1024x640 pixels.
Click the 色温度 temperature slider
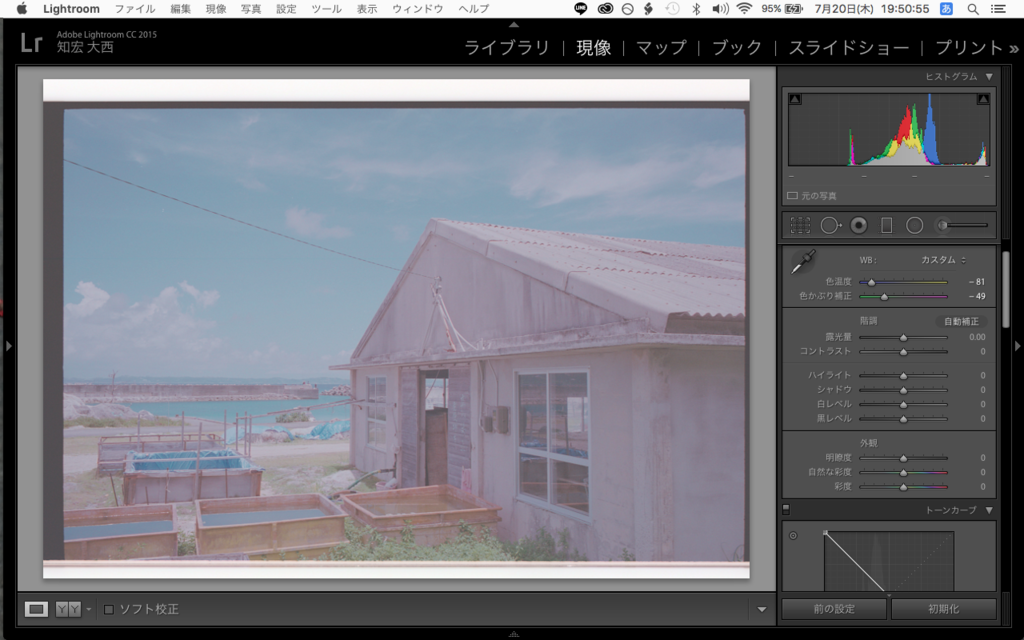pos(903,282)
